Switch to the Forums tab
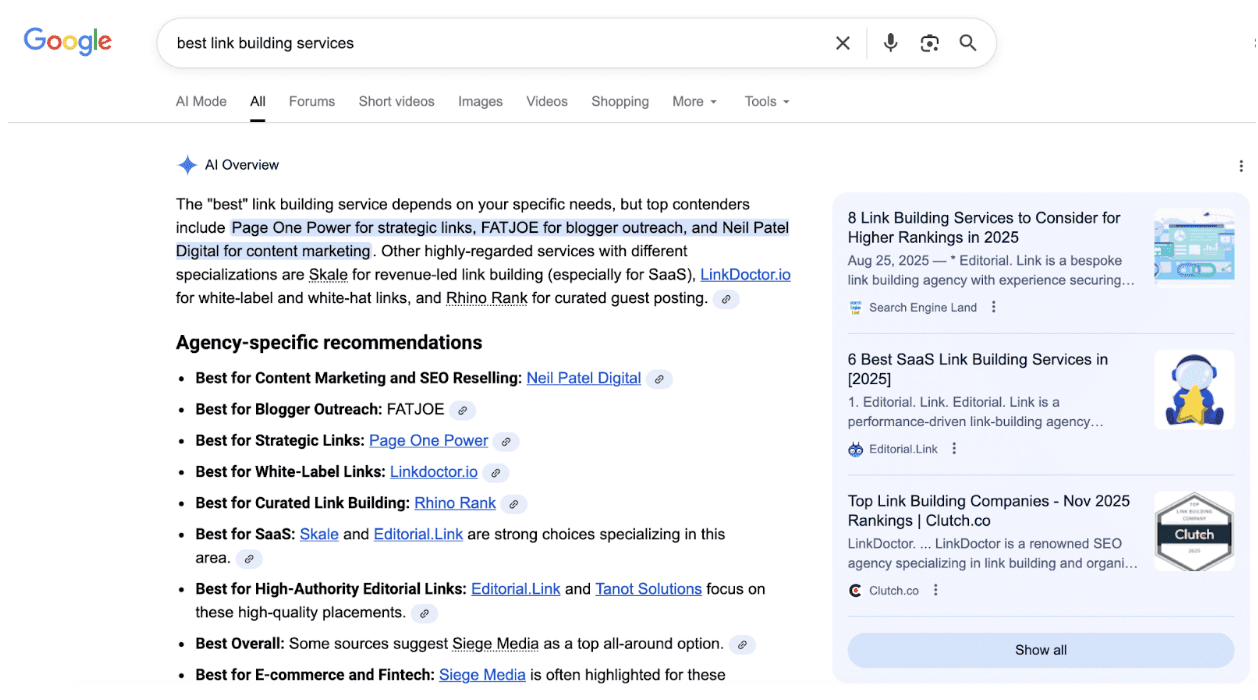Viewport: 1258px width, 700px height. [x=312, y=102]
